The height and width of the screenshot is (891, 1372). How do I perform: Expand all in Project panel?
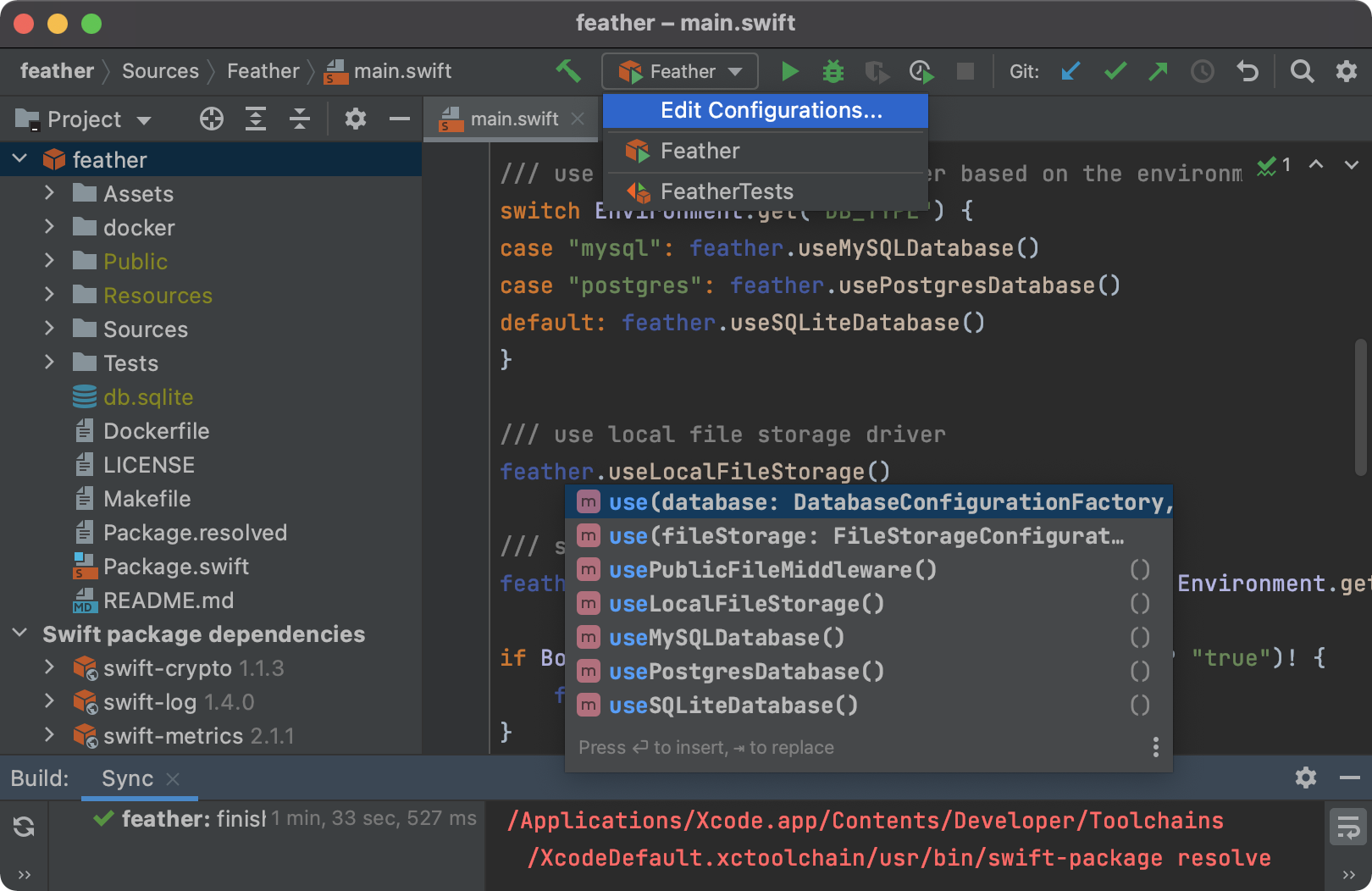pyautogui.click(x=256, y=119)
